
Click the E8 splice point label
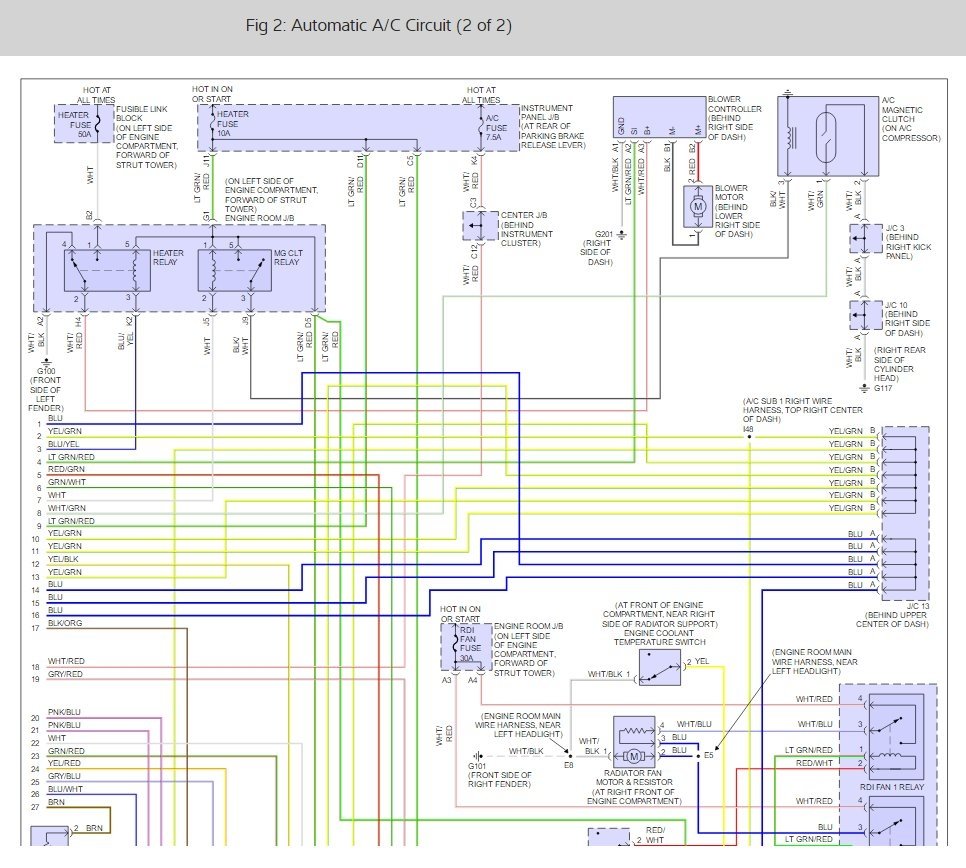568,765
